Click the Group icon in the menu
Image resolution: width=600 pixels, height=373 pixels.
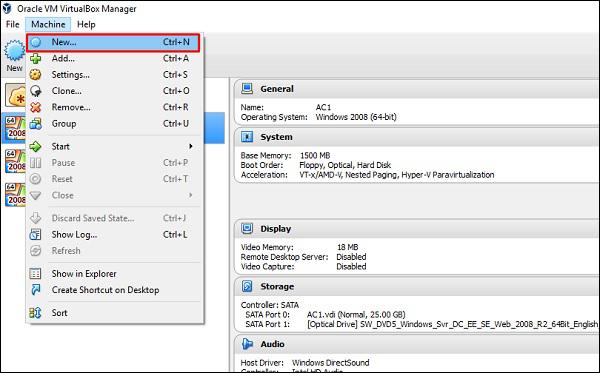[36, 124]
